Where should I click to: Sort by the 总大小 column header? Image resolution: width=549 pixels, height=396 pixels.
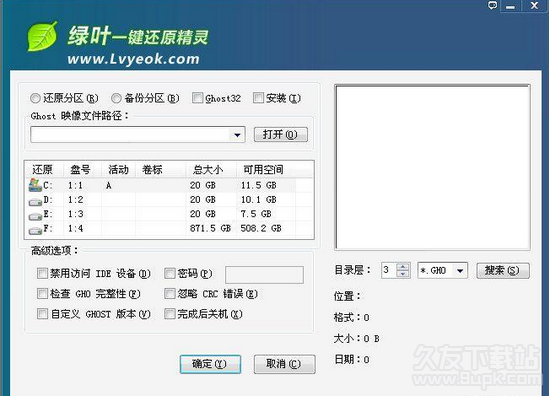pyautogui.click(x=211, y=170)
